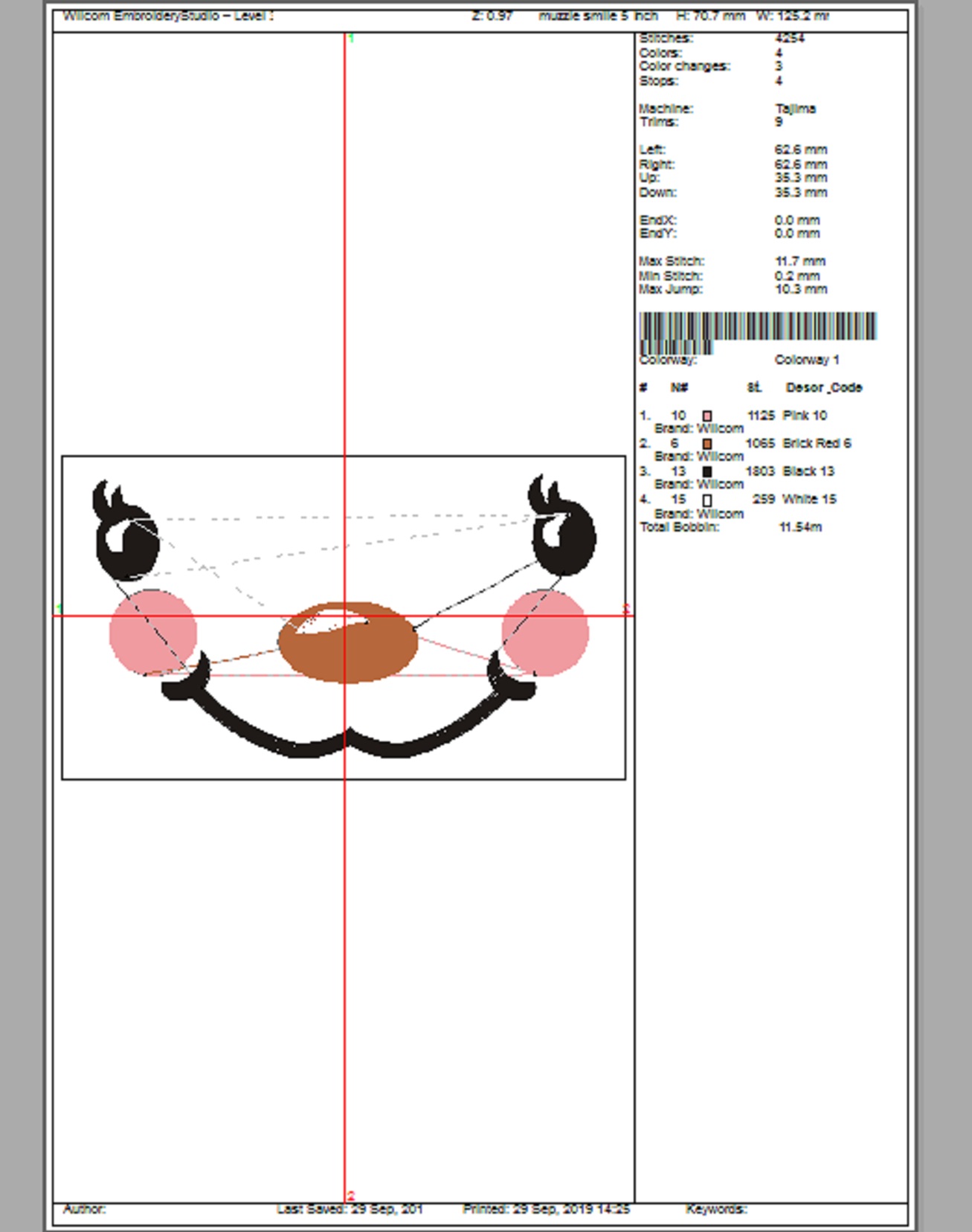Click the 'Colorway 1' value
Image resolution: width=972 pixels, height=1232 pixels.
pos(807,360)
